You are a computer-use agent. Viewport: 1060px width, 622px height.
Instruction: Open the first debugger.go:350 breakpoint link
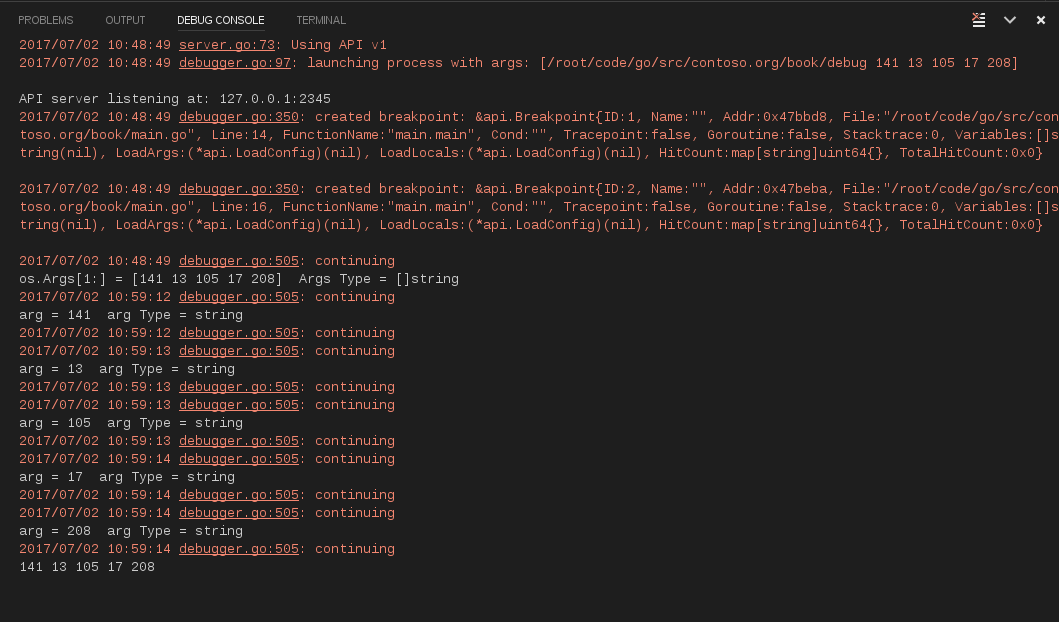tap(238, 116)
